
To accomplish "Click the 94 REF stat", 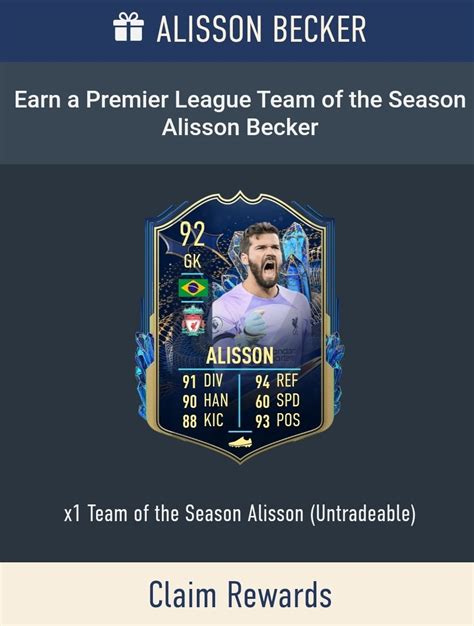I will [277, 381].
